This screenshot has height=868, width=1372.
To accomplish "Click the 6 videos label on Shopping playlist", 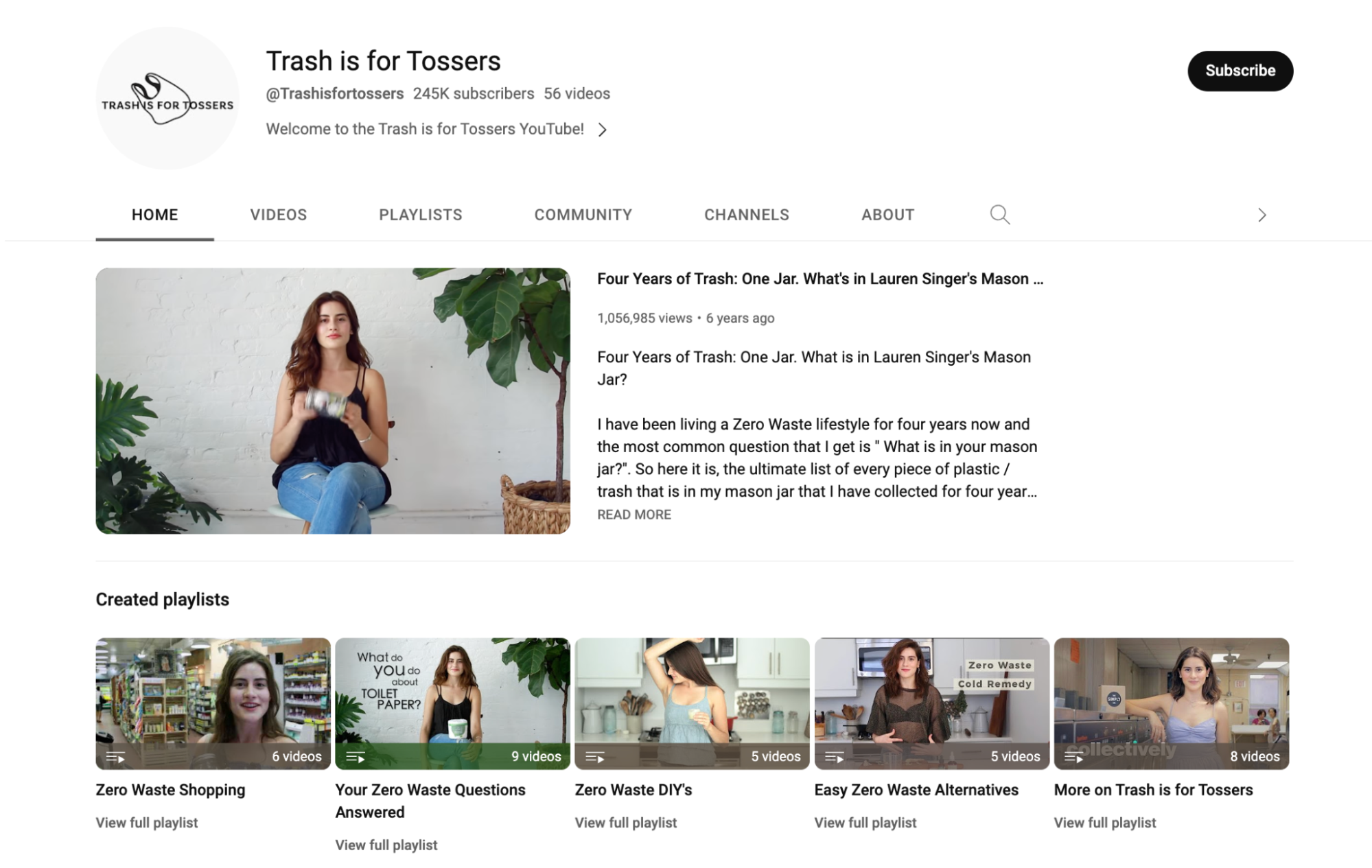I will tap(297, 756).
